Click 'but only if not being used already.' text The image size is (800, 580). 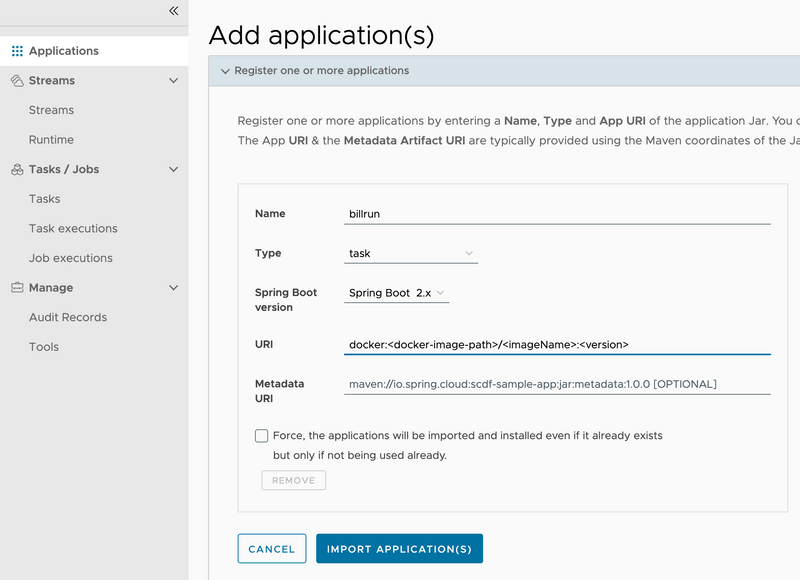360,456
